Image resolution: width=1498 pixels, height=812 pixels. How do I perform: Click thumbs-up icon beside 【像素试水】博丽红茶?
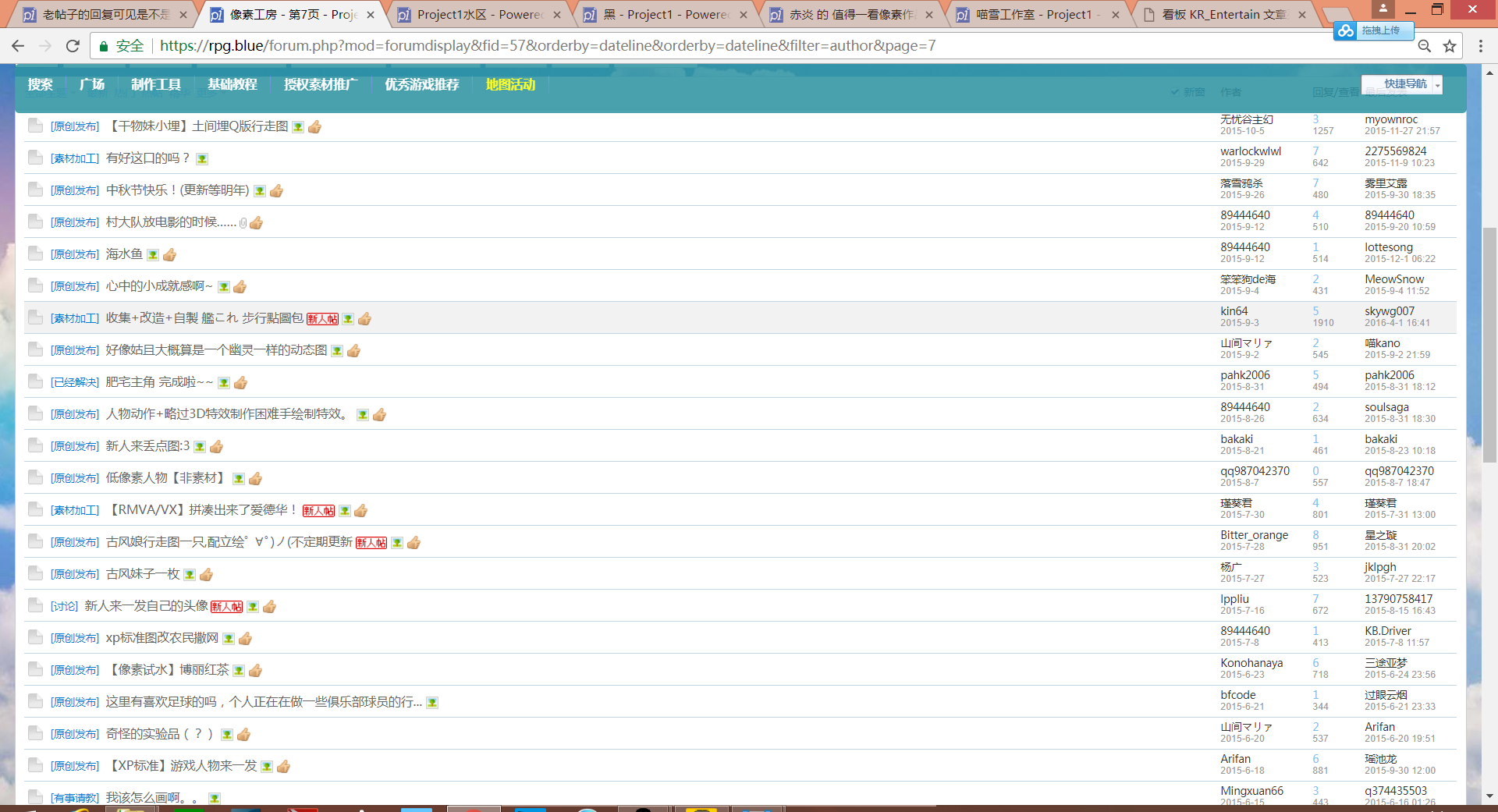click(x=255, y=671)
